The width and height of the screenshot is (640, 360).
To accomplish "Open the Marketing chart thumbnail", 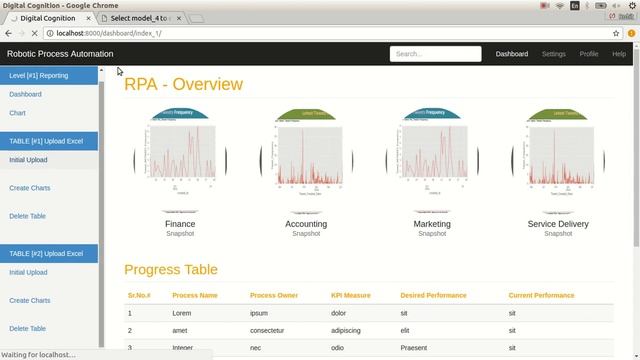I will (x=432, y=160).
